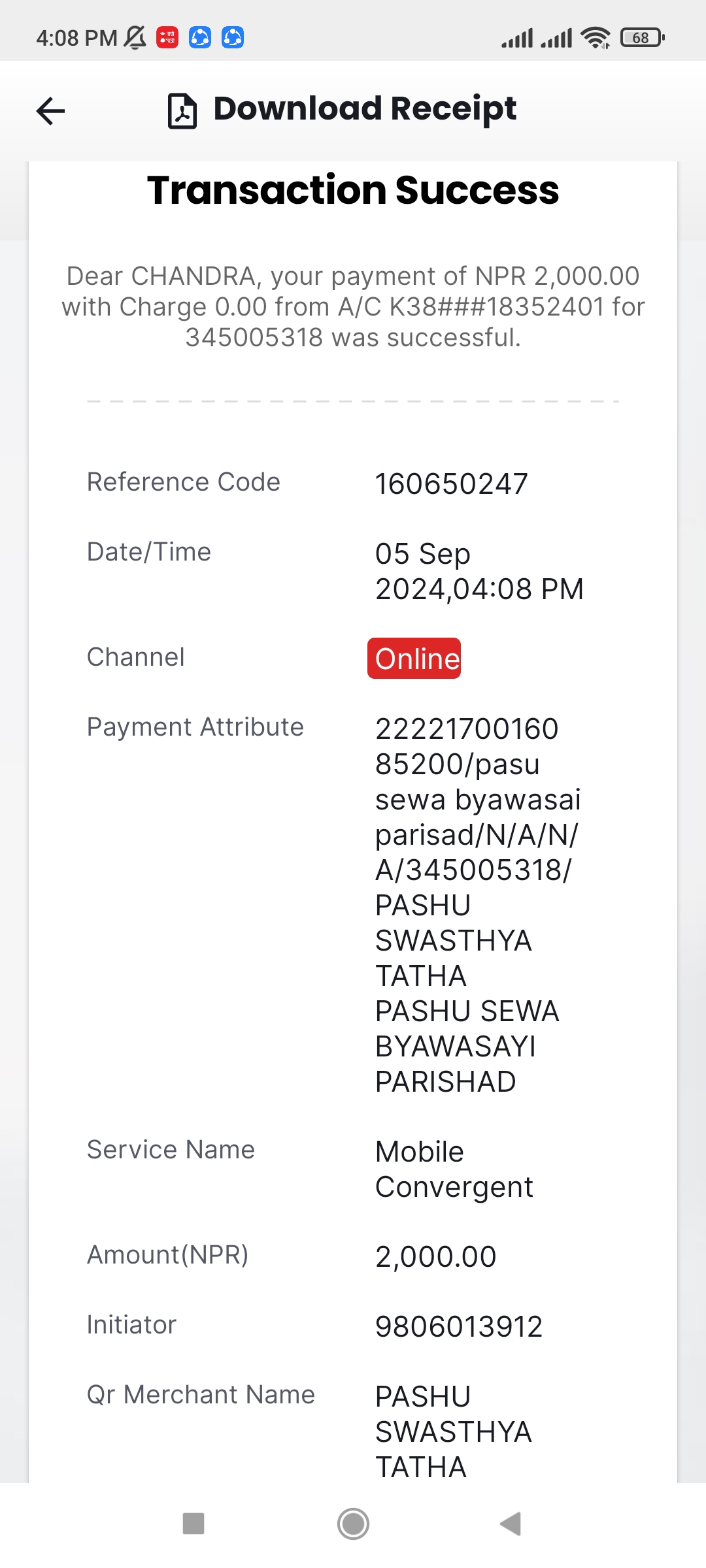Tap the Android back triangle button

click(511, 1524)
